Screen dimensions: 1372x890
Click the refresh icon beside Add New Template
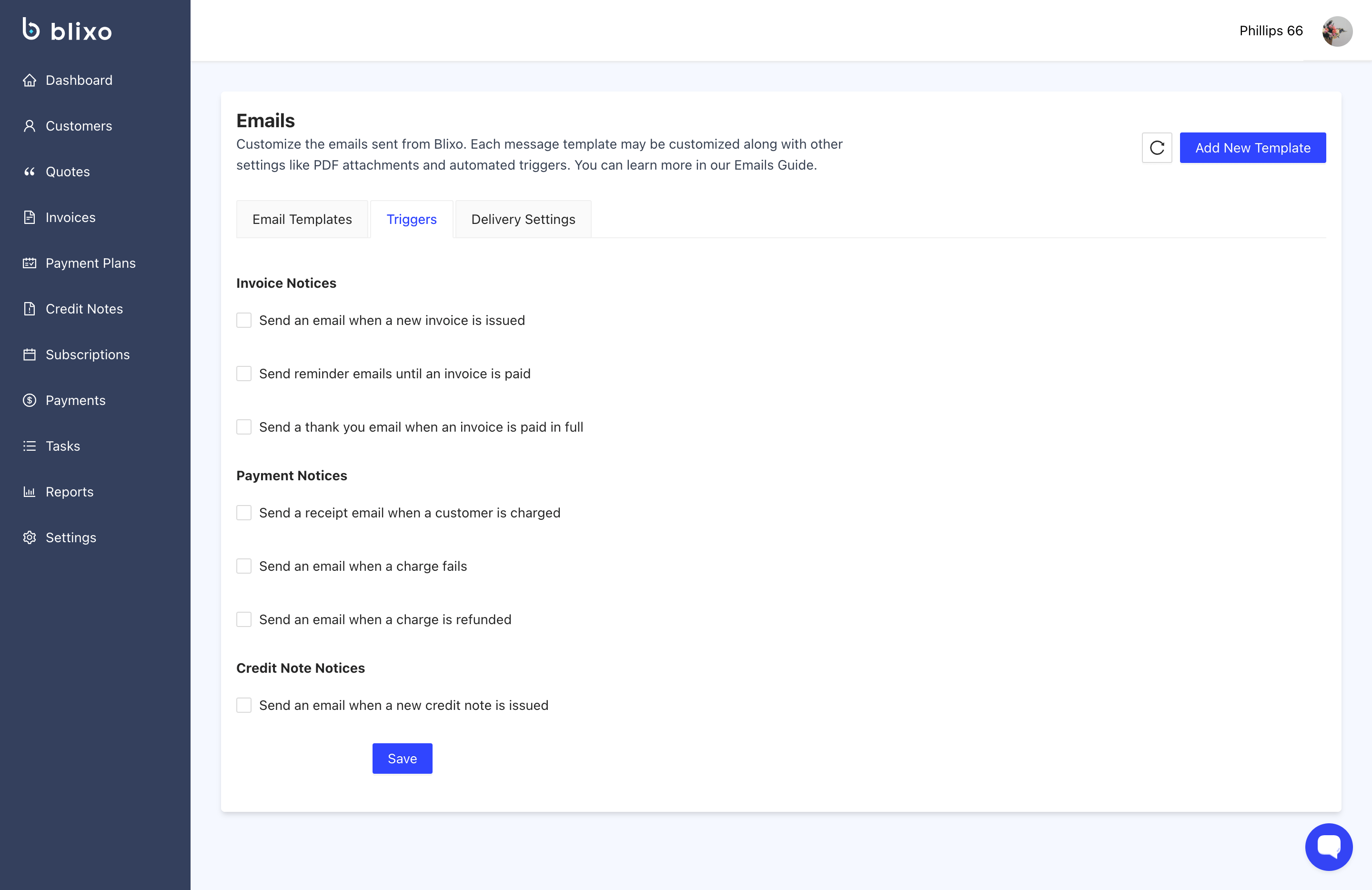coord(1156,148)
